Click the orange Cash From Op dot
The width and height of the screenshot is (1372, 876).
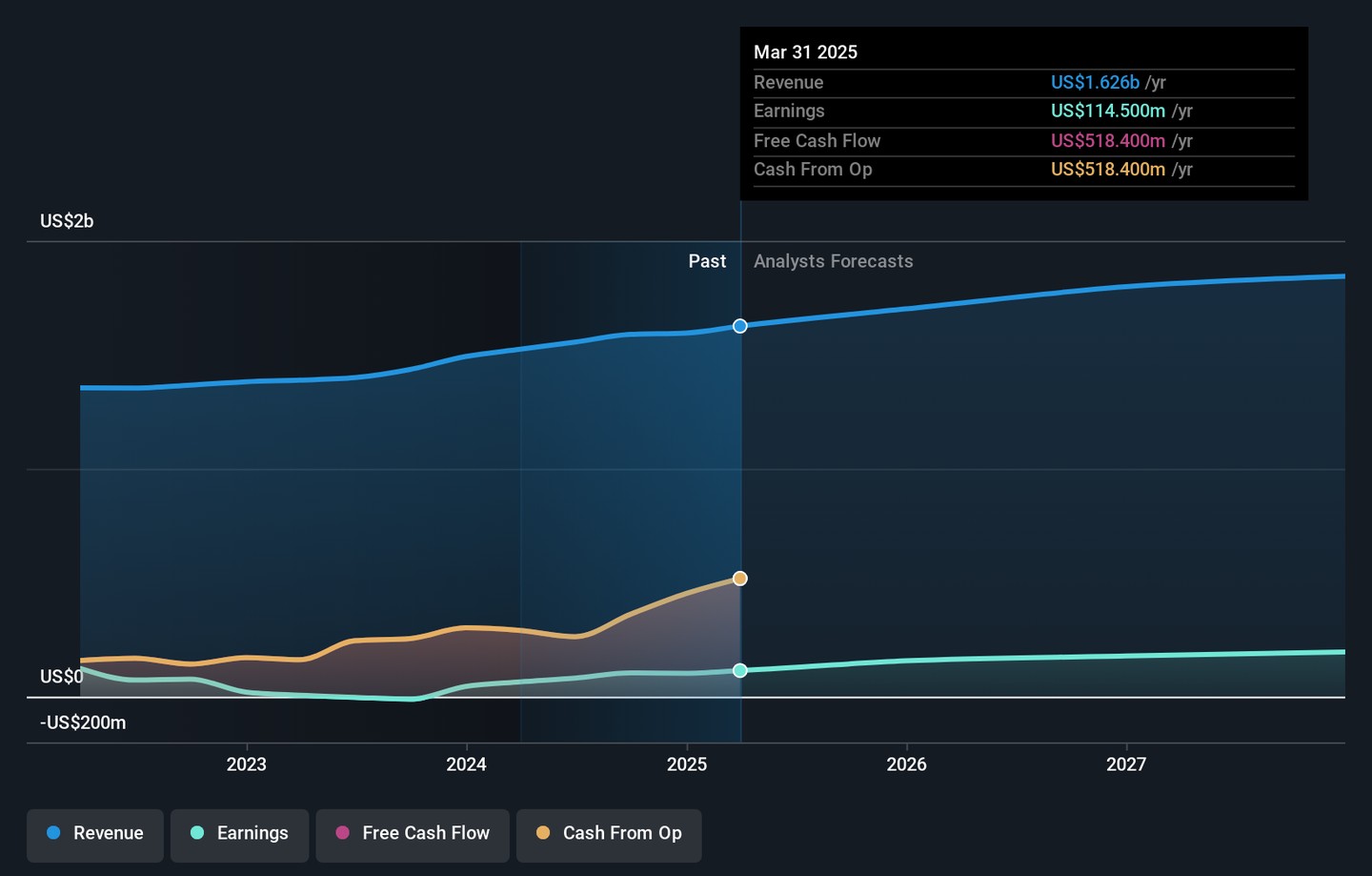[x=543, y=833]
